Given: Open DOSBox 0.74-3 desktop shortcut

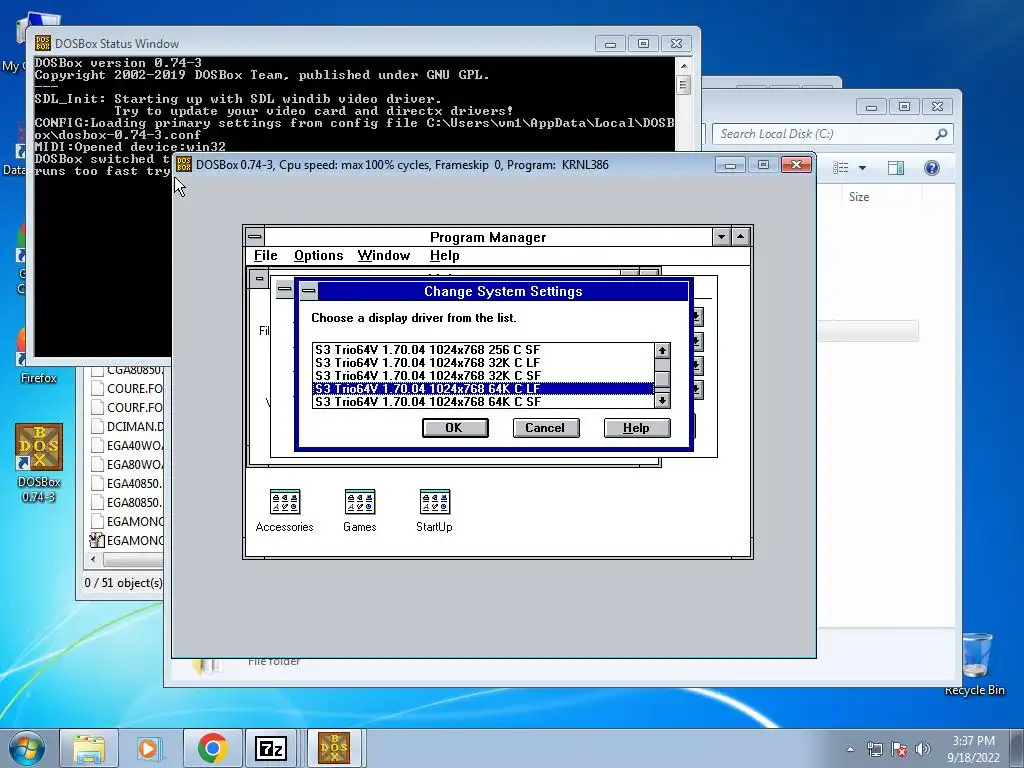Looking at the screenshot, I should [x=39, y=463].
